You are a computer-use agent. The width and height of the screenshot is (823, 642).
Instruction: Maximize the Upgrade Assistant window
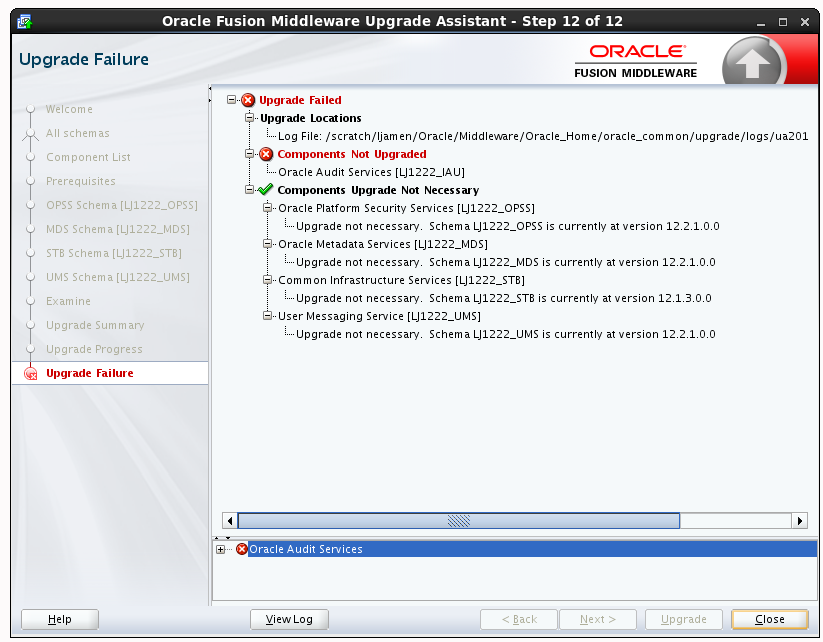pos(783,22)
